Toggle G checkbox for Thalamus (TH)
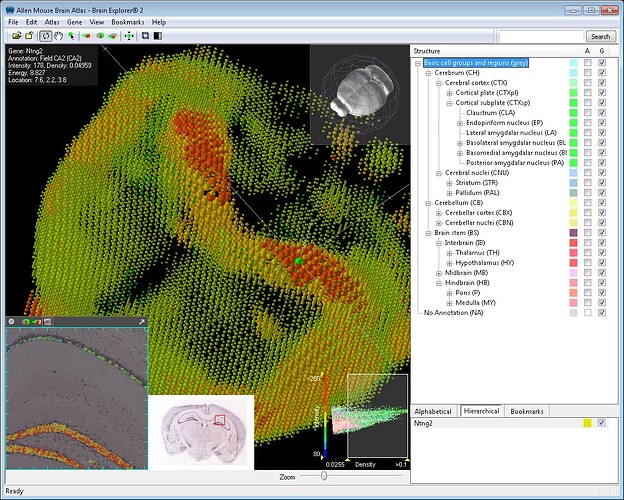624x500 pixels. 602,252
